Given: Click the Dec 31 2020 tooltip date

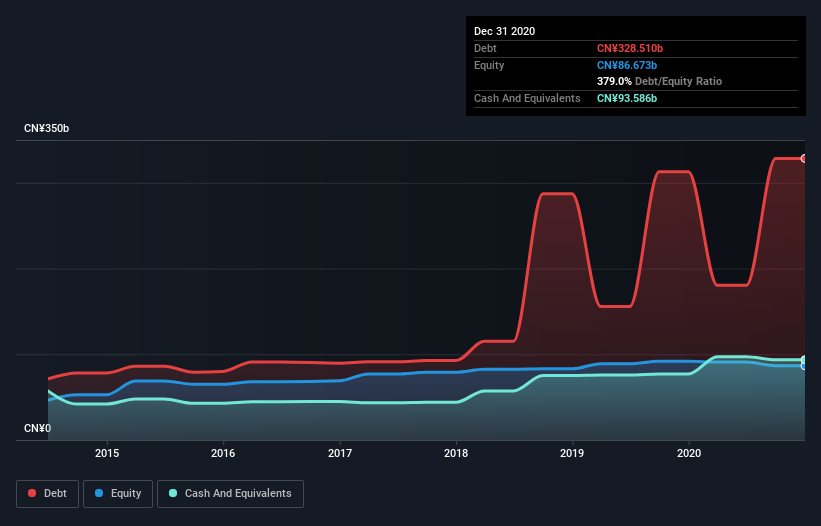Looking at the screenshot, I should 504,31.
